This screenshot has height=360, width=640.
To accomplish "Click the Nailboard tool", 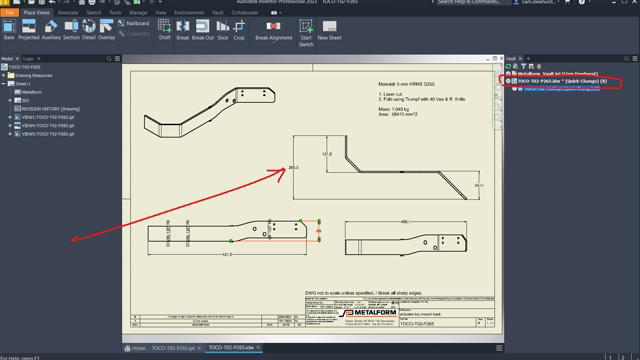I will 134,23.
